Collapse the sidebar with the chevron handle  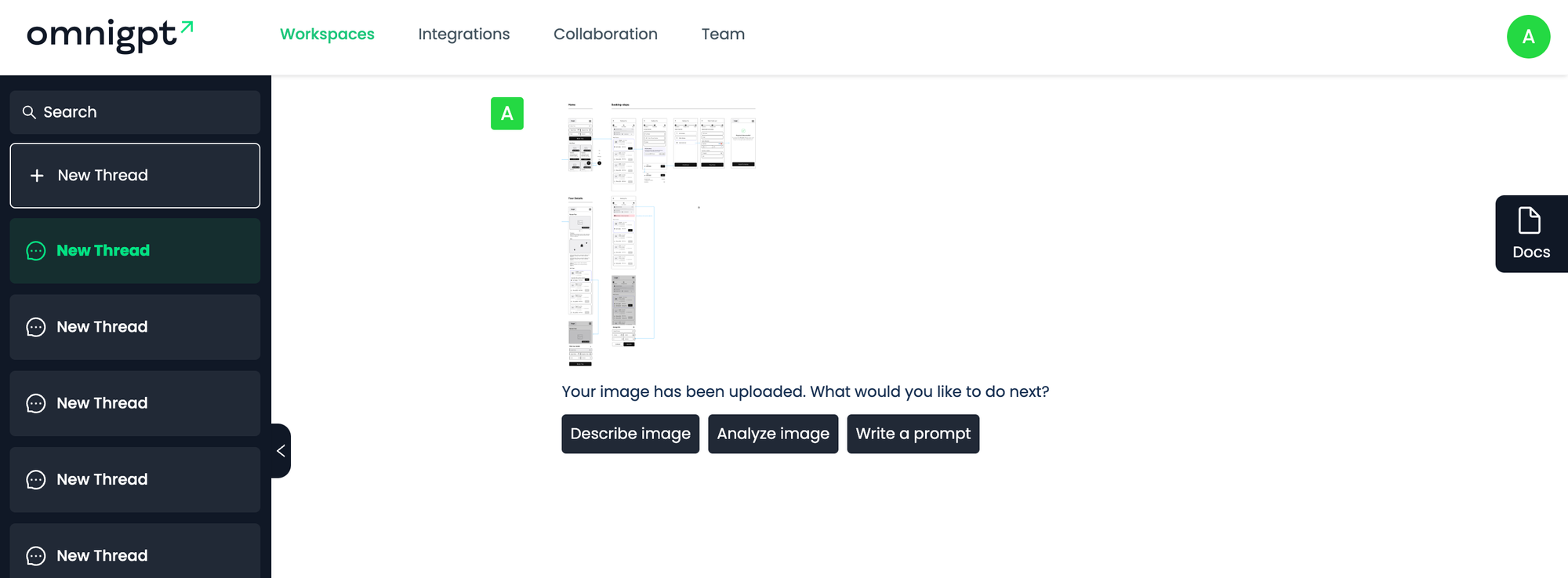(281, 451)
